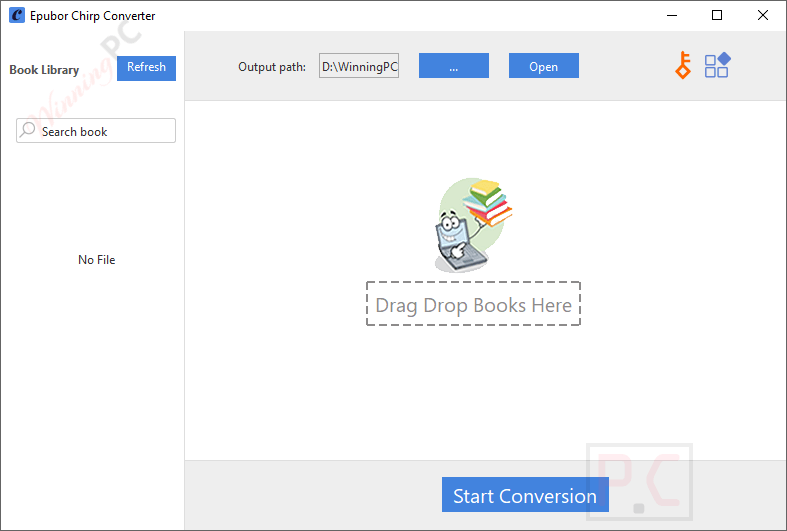Click the Epubor Chirp Converter logo icon
Image resolution: width=787 pixels, height=531 pixels.
[17, 15]
